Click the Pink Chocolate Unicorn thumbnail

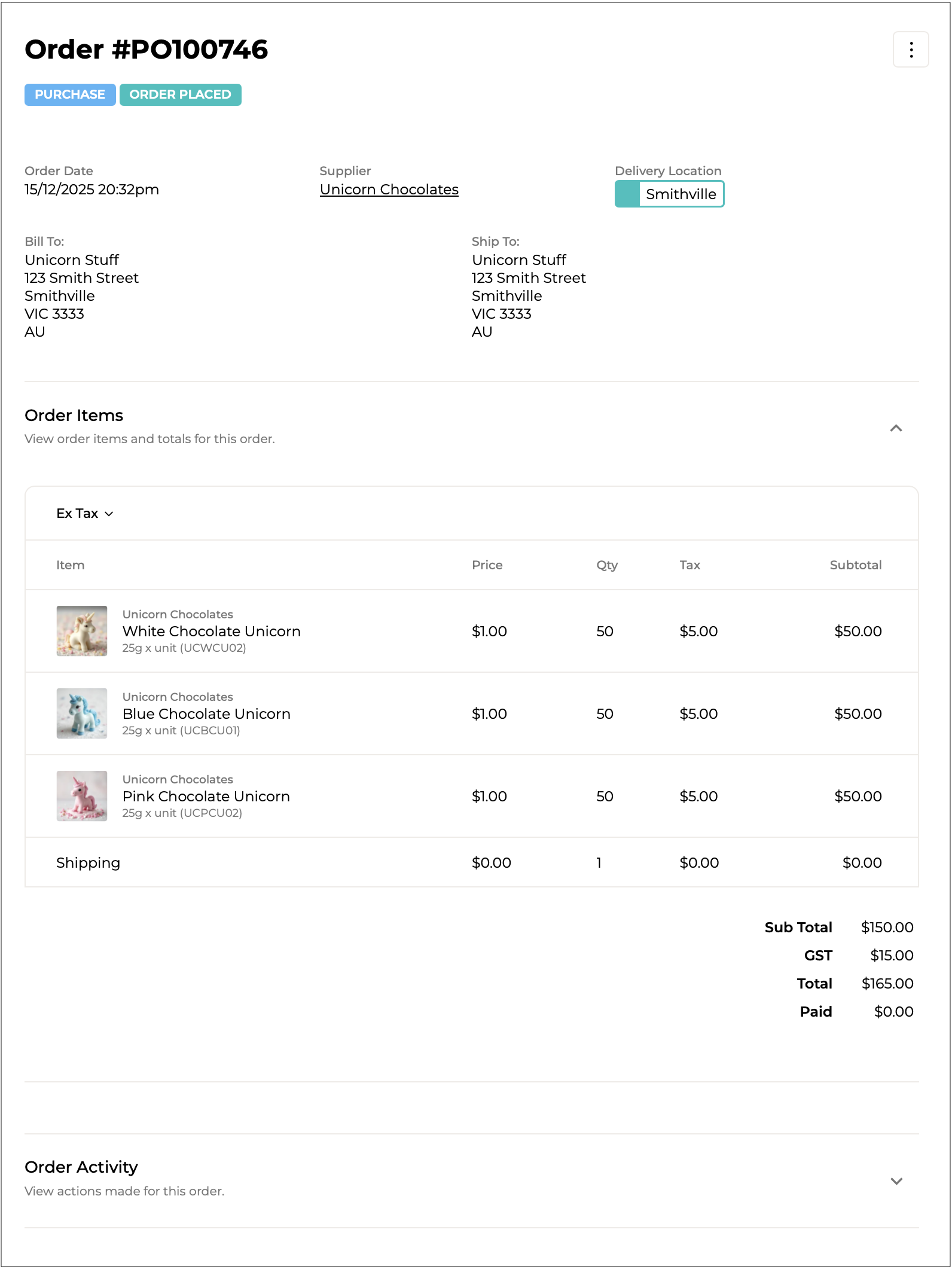pyautogui.click(x=82, y=796)
